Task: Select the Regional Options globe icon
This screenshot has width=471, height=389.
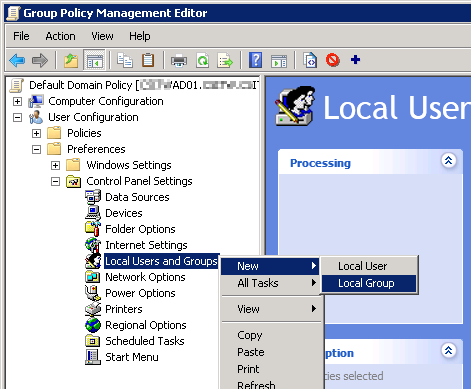Action: [93, 325]
